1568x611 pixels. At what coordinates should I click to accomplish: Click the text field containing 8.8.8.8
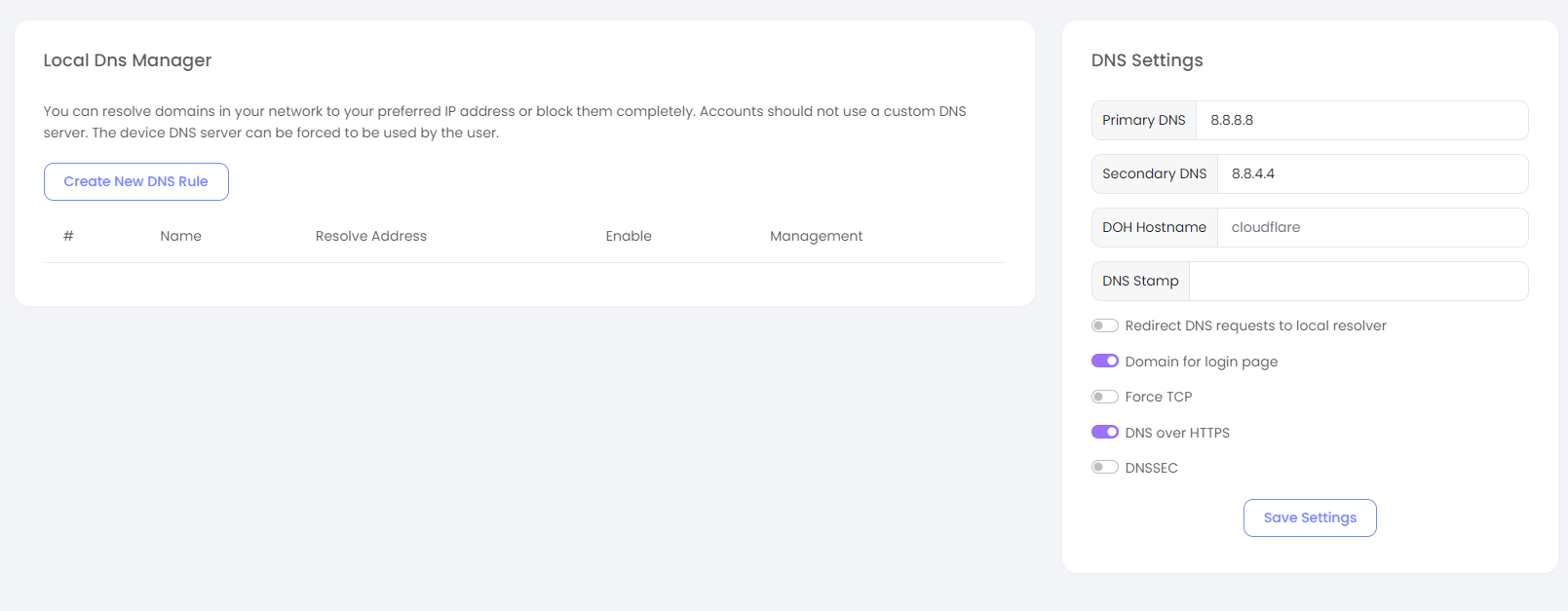[1361, 120]
